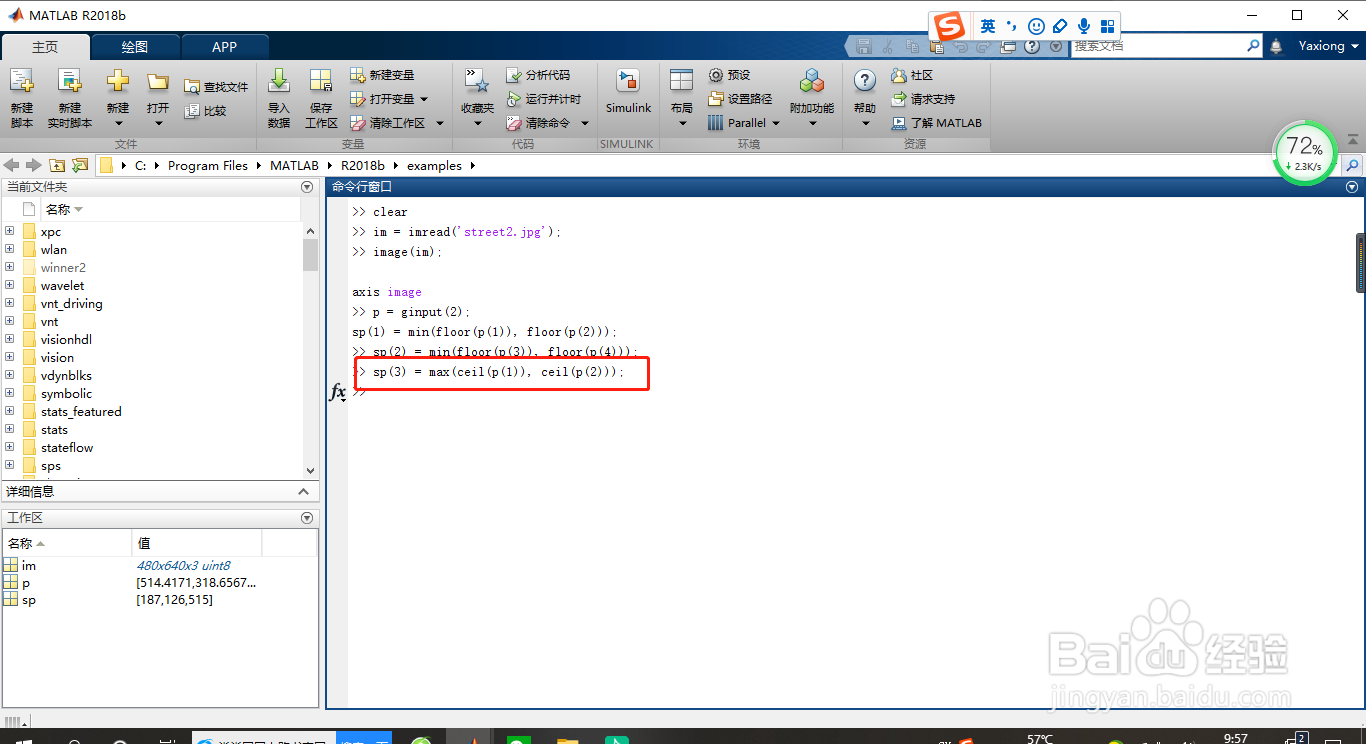Click the back navigation arrow
Viewport: 1366px width, 744px height.
12,165
